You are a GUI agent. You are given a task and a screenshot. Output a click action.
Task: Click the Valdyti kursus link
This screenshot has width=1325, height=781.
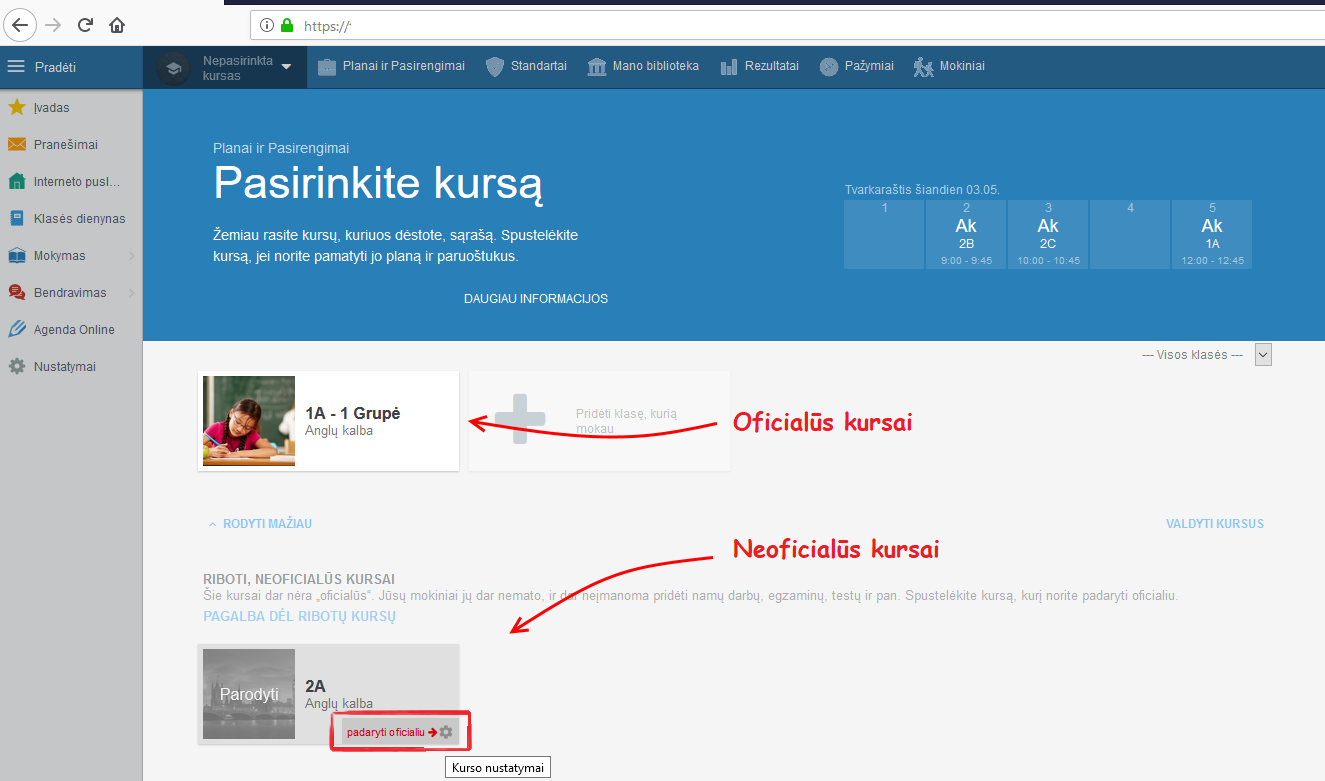[1214, 524]
